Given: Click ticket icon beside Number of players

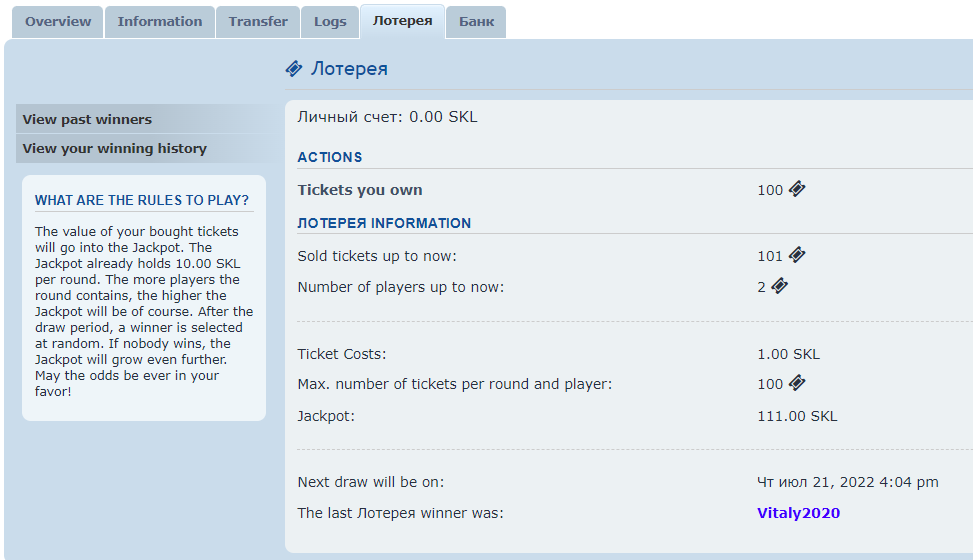Looking at the screenshot, I should pos(780,286).
